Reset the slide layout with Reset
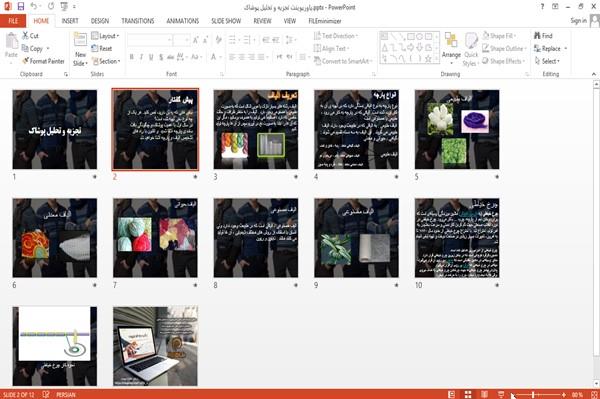Image resolution: width=600 pixels, height=399 pixels. click(x=102, y=48)
